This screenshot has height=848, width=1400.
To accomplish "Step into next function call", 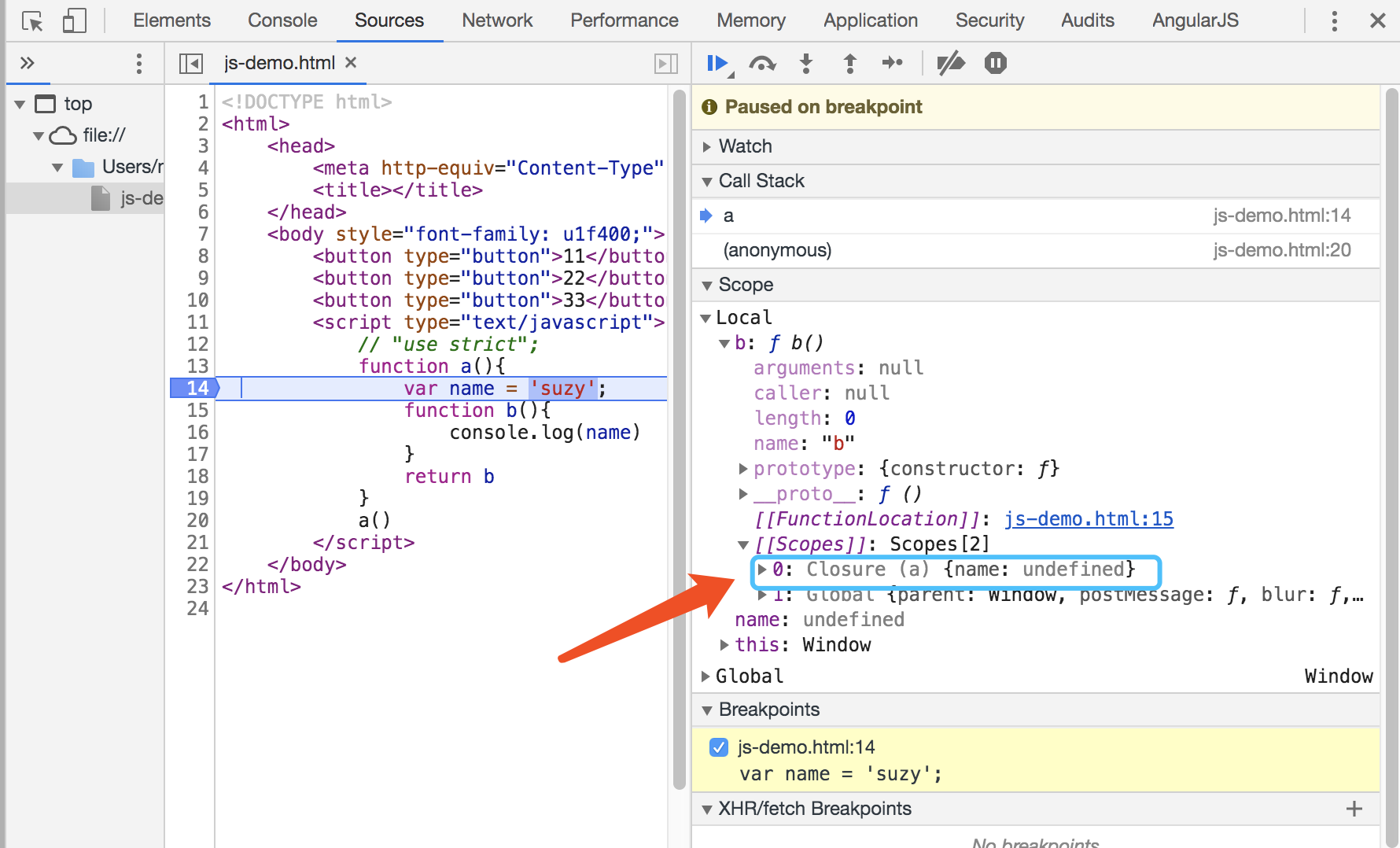I will pyautogui.click(x=806, y=63).
